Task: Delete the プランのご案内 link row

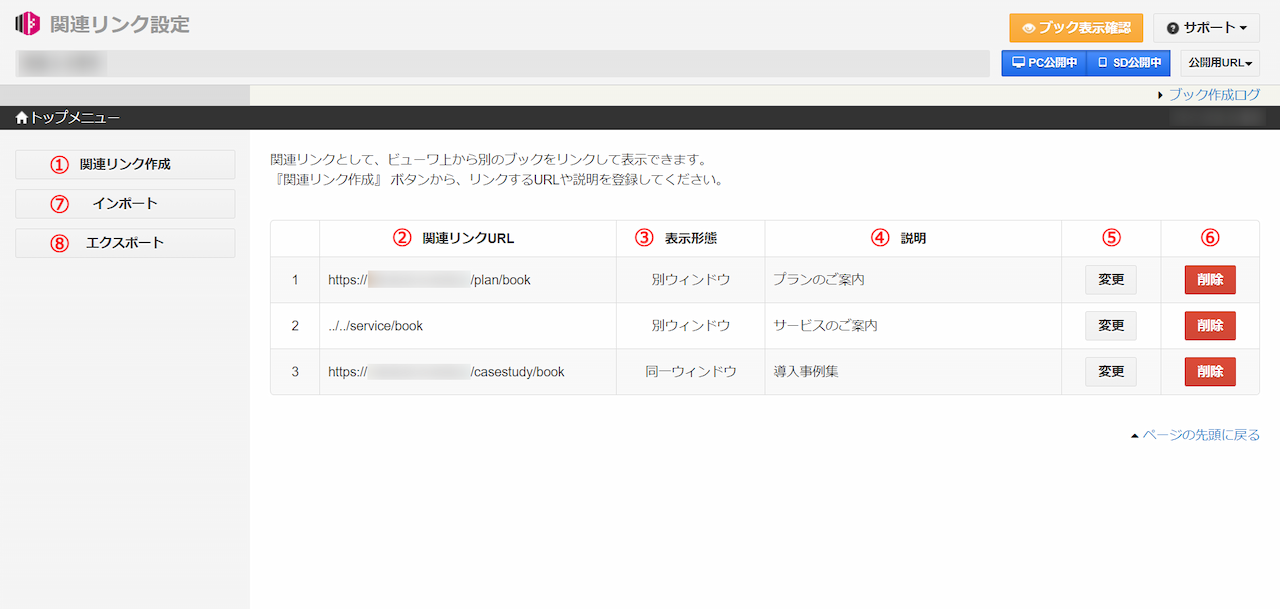Action: [x=1209, y=280]
